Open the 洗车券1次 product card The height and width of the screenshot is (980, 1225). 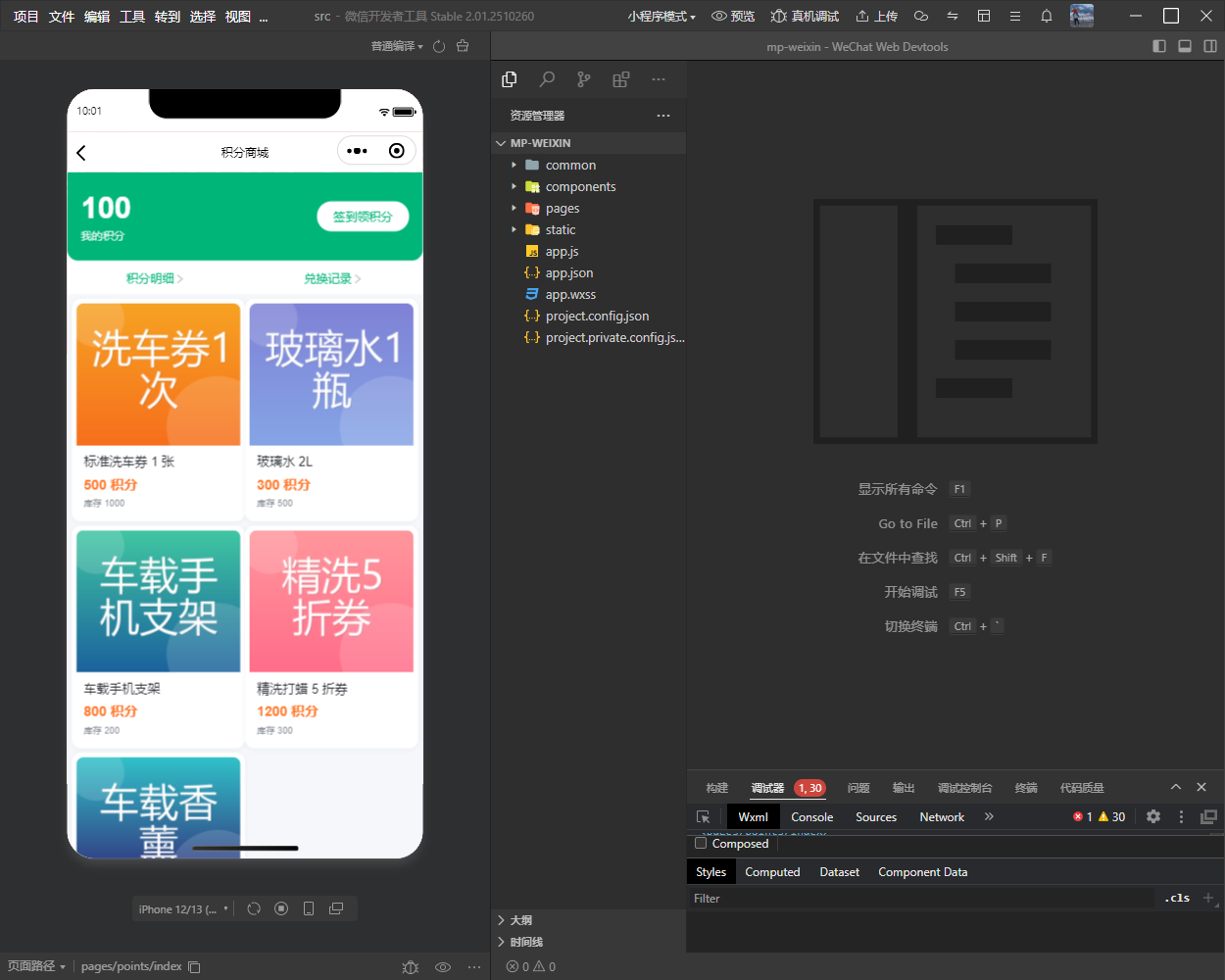(x=159, y=410)
